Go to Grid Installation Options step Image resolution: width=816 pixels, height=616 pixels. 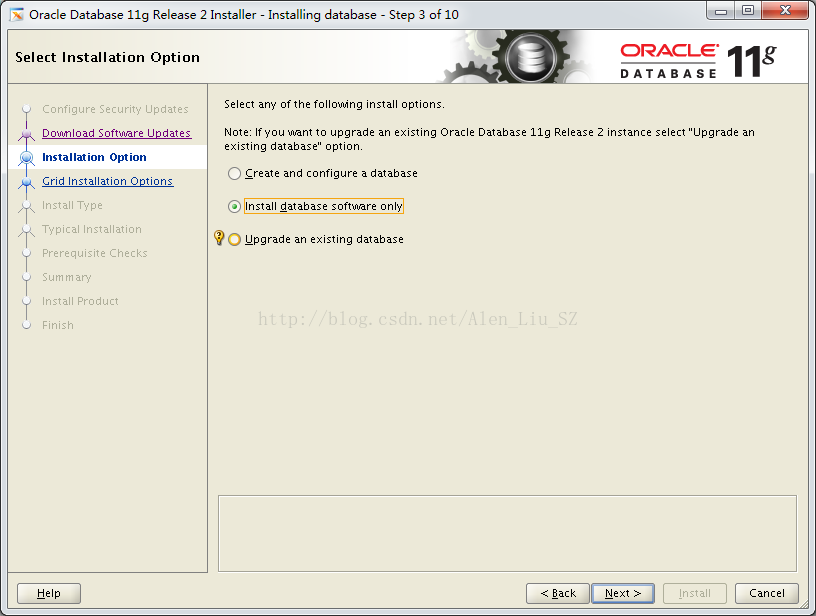coord(107,181)
